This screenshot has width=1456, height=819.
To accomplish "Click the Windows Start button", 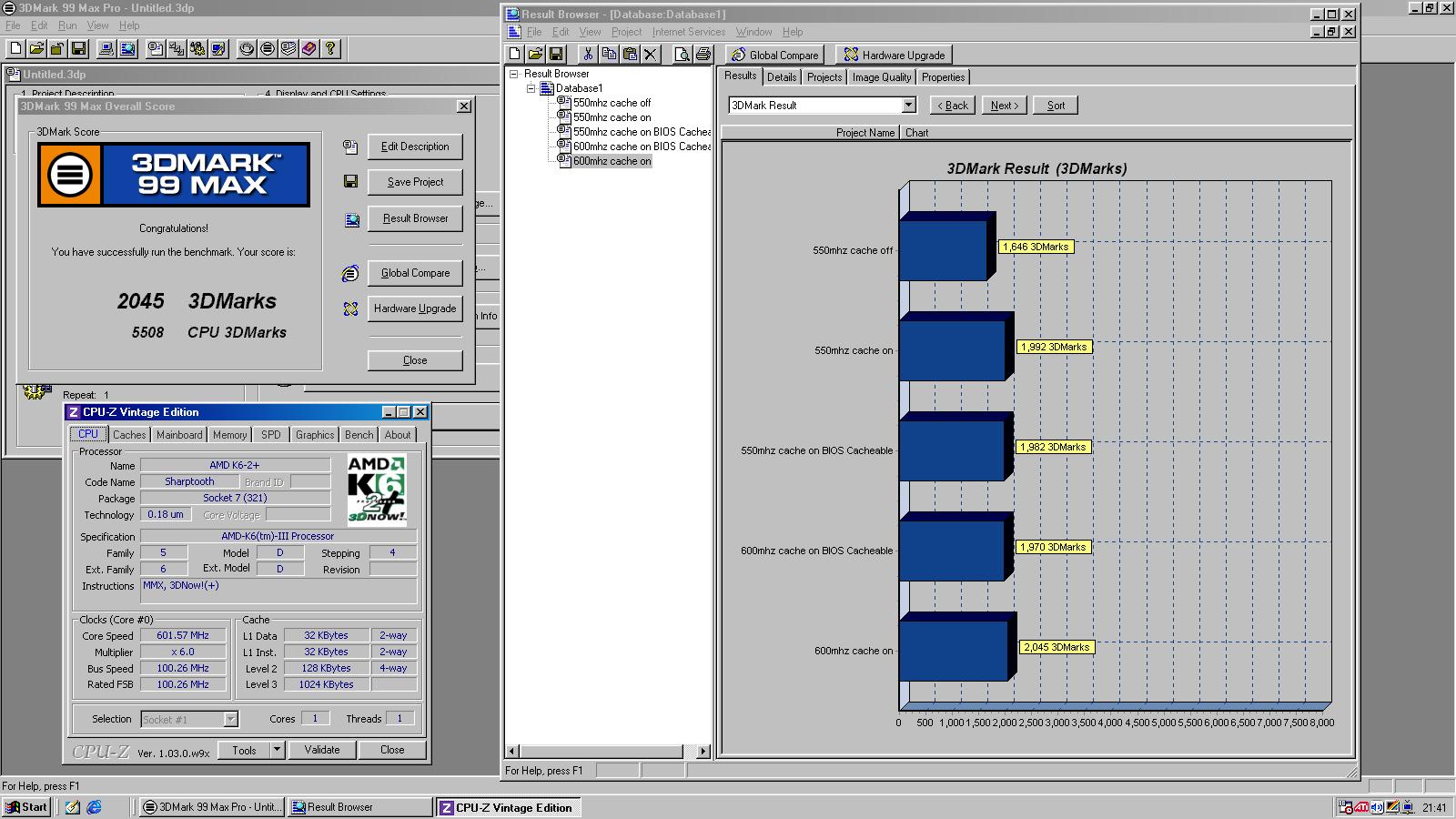I will (26, 807).
